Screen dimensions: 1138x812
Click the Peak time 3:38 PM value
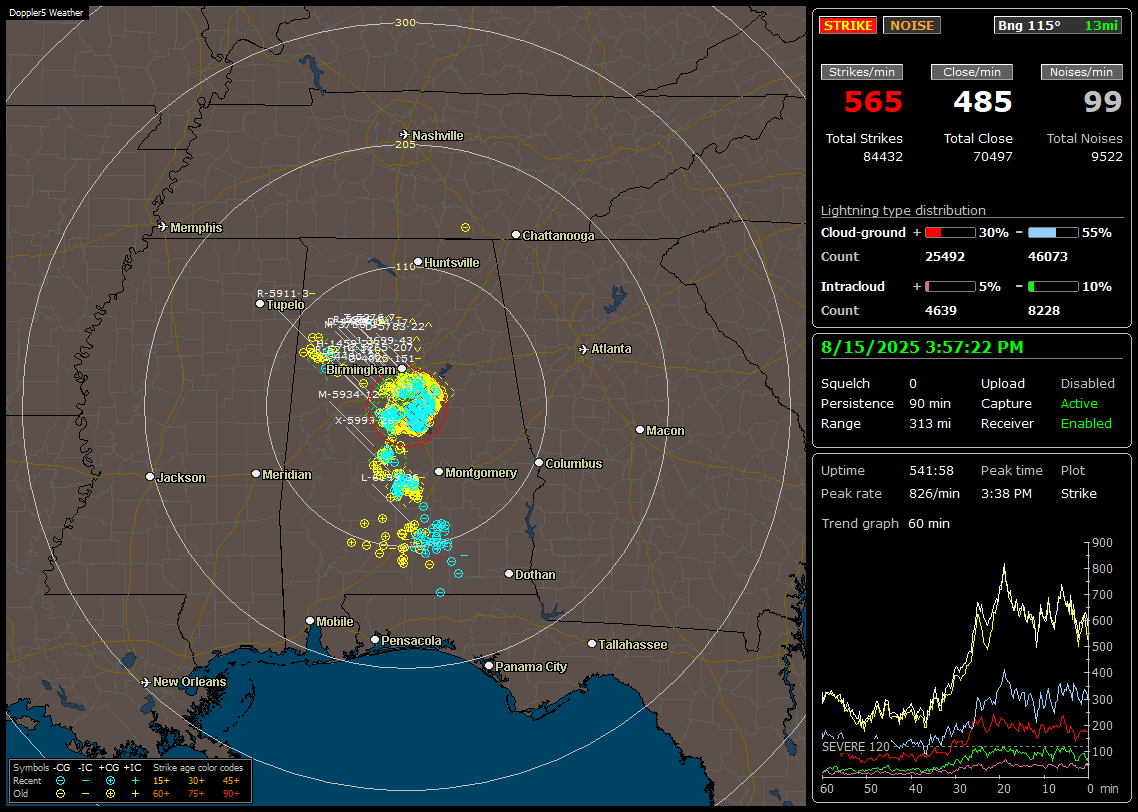click(1006, 493)
